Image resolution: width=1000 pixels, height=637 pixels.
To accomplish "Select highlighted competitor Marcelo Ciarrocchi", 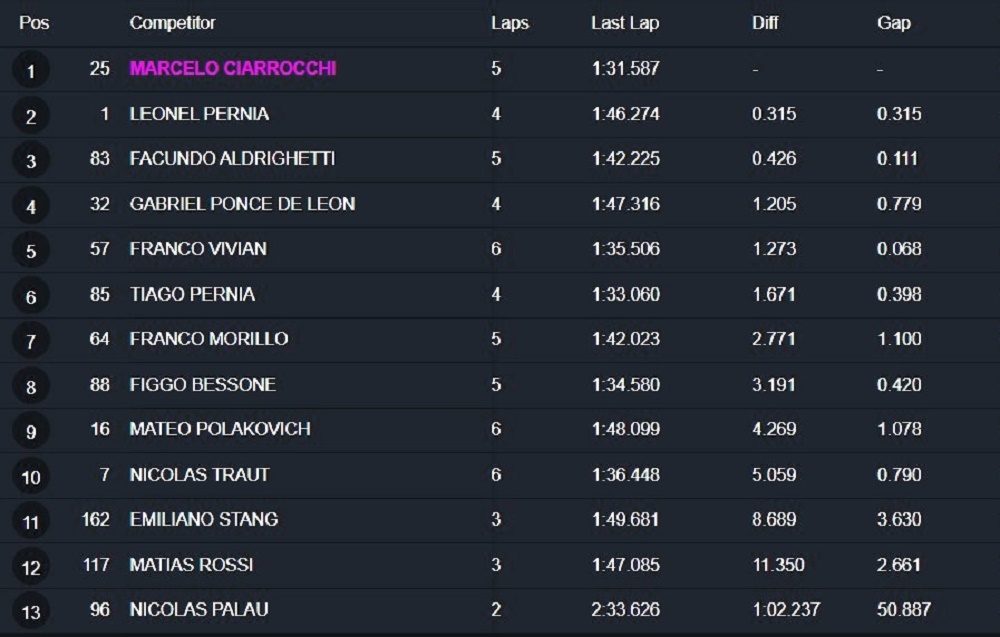I will [x=233, y=68].
